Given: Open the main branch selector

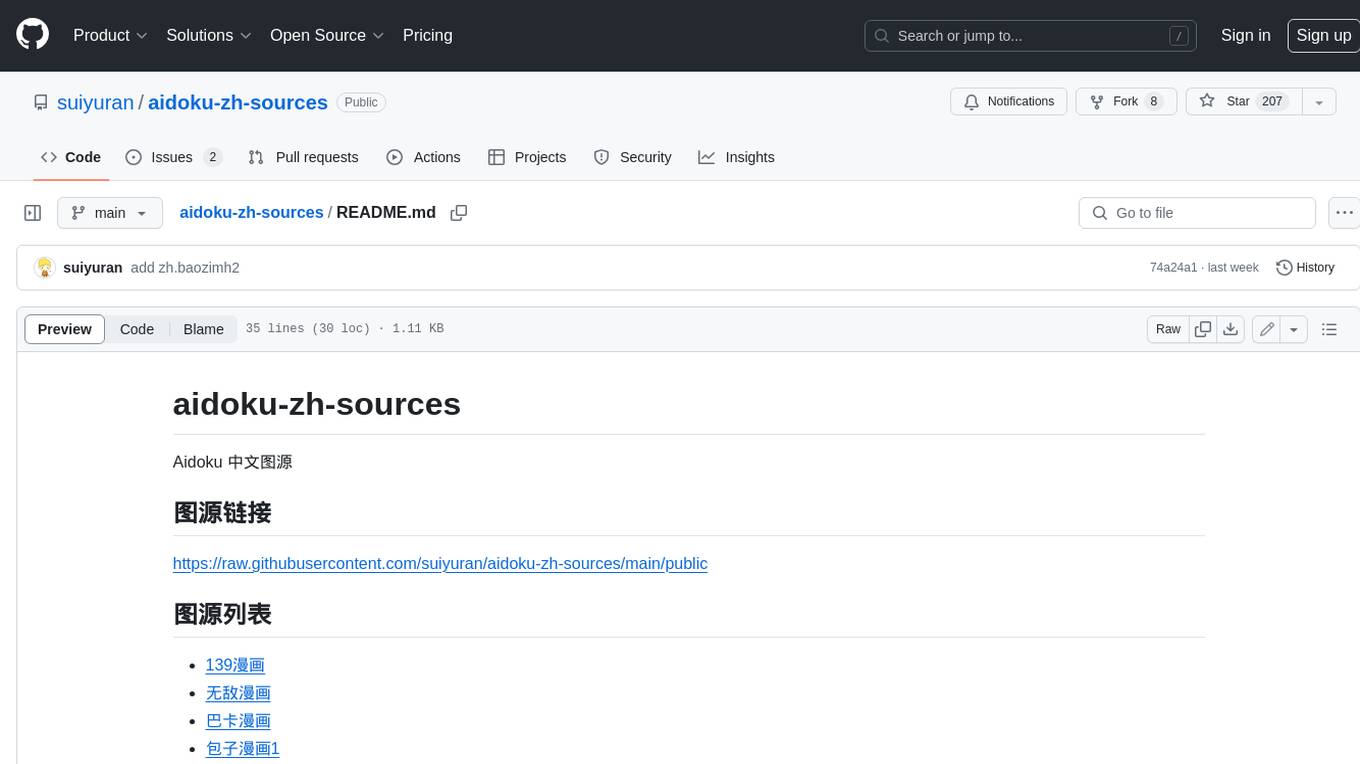Looking at the screenshot, I should tap(110, 213).
